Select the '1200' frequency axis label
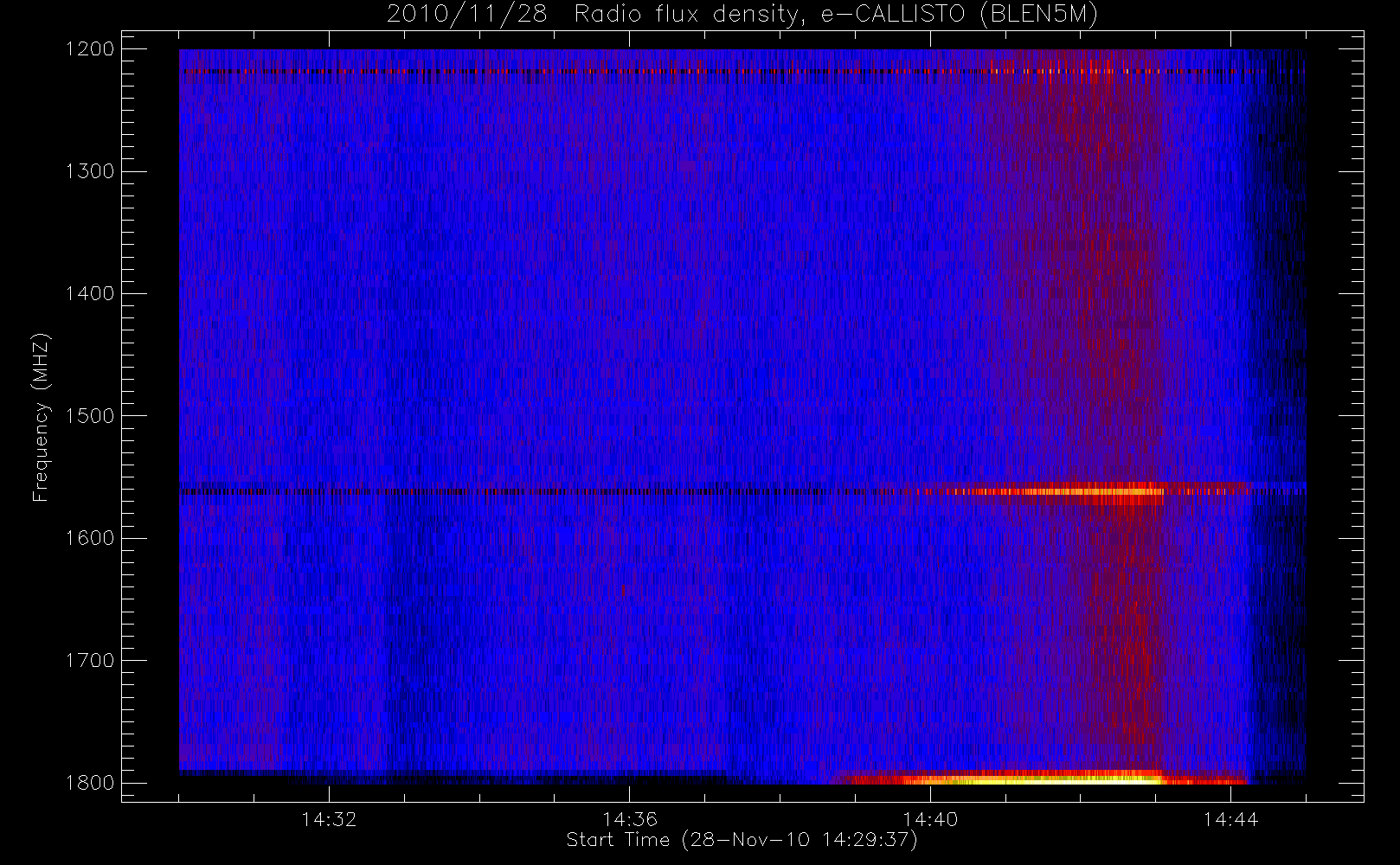Viewport: 1400px width, 865px height. click(x=90, y=49)
